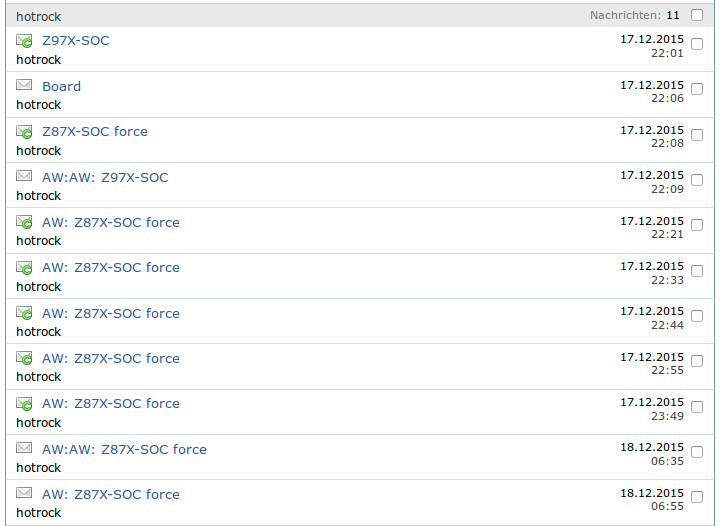Click the replied-mail icon beside Z97X-SOC
Viewport: 727px width, 526px height.
pyautogui.click(x=24, y=41)
